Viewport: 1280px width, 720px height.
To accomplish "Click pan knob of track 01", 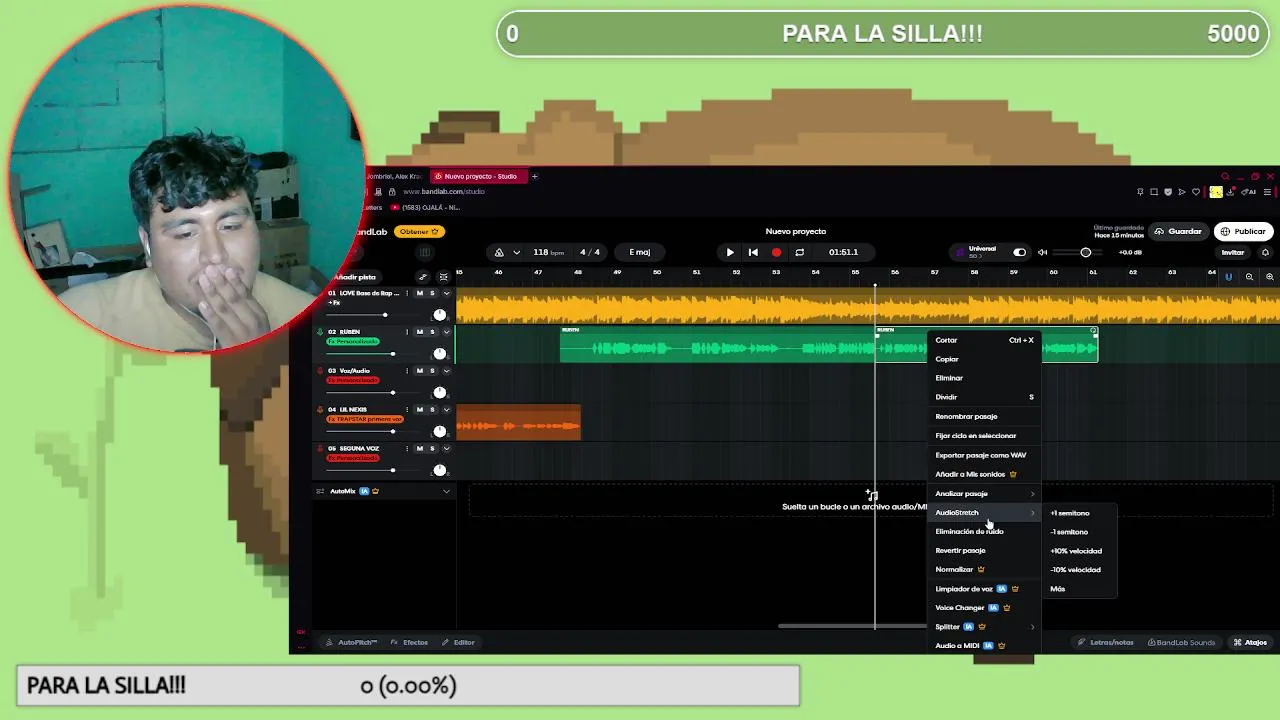I will tap(439, 315).
